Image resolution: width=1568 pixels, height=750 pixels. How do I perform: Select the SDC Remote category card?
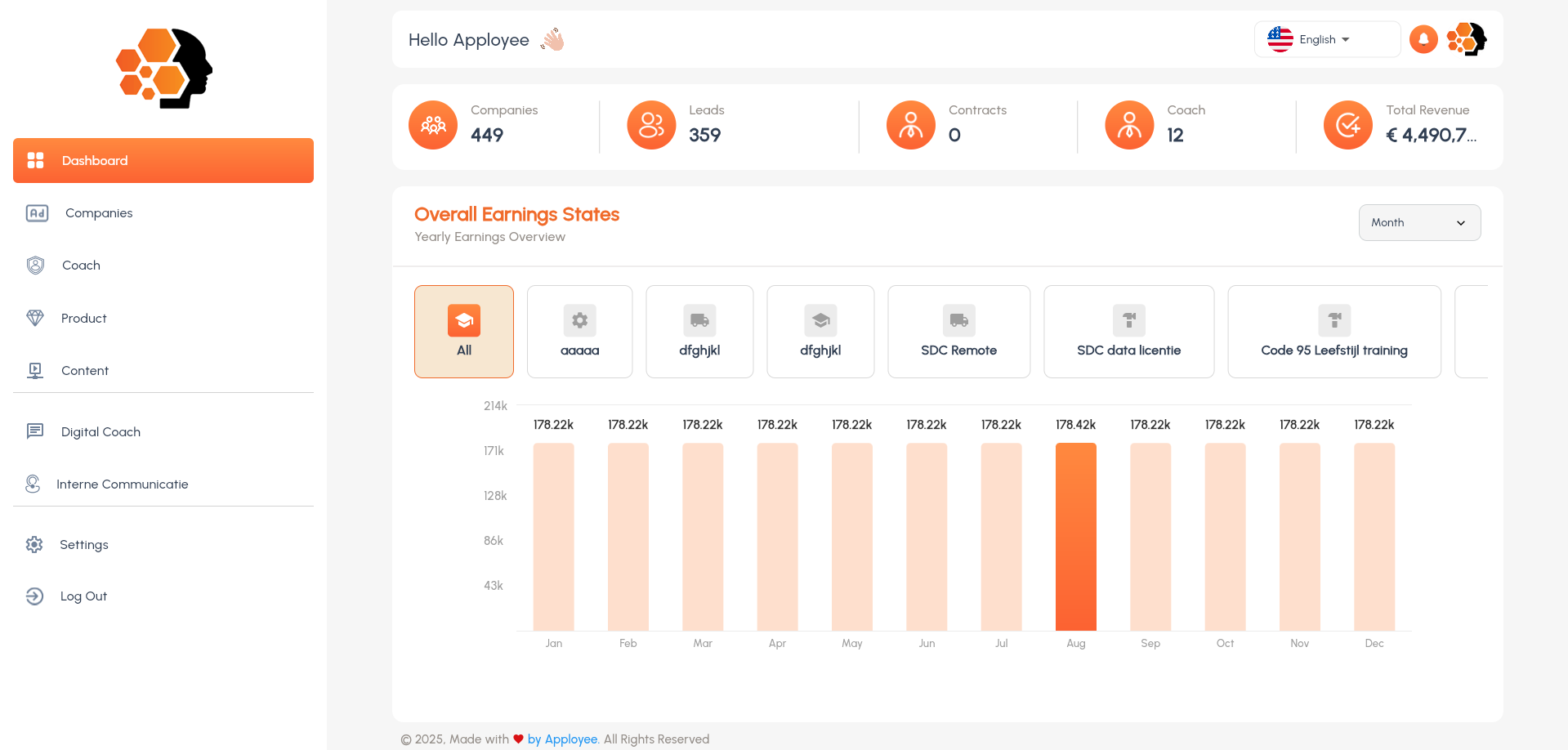coord(958,332)
